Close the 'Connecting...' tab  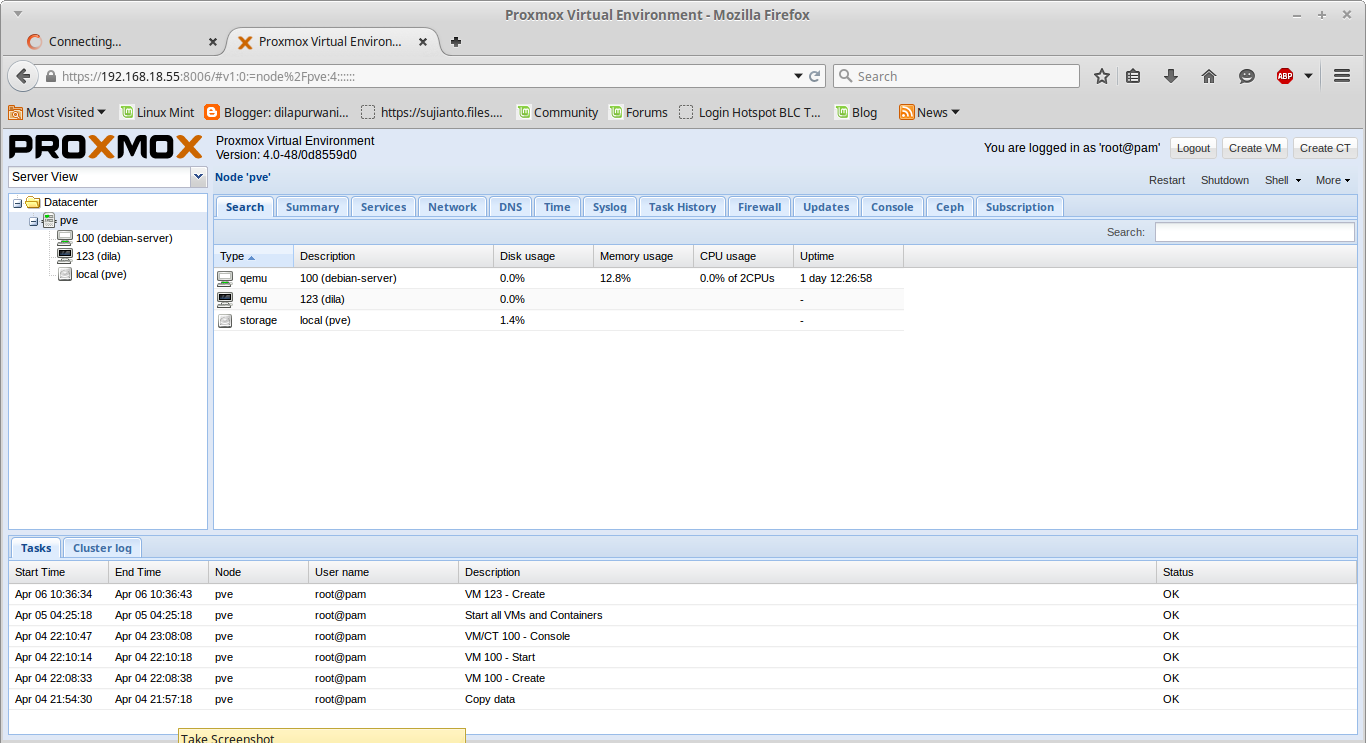[x=212, y=42]
